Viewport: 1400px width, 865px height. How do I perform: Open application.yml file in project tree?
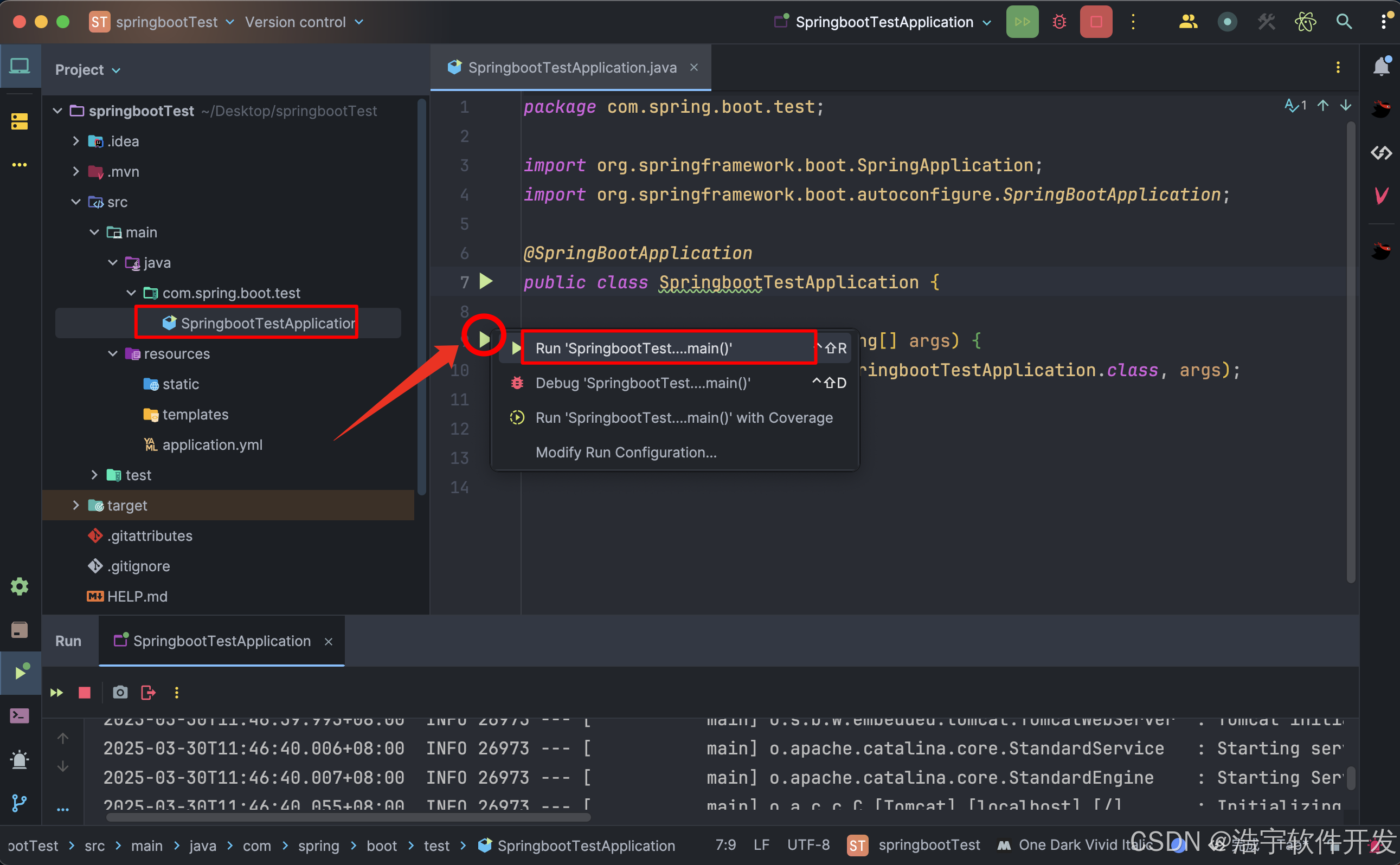click(212, 444)
